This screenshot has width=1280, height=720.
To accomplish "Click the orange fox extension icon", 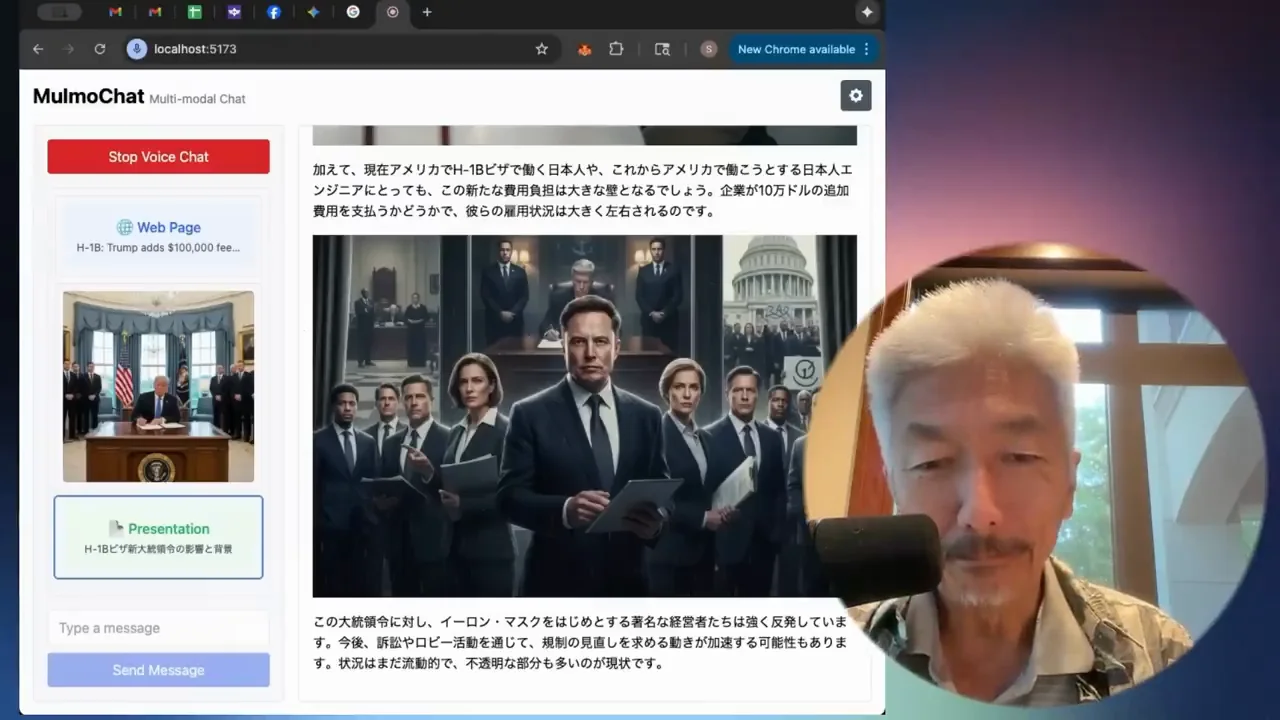I will (585, 49).
